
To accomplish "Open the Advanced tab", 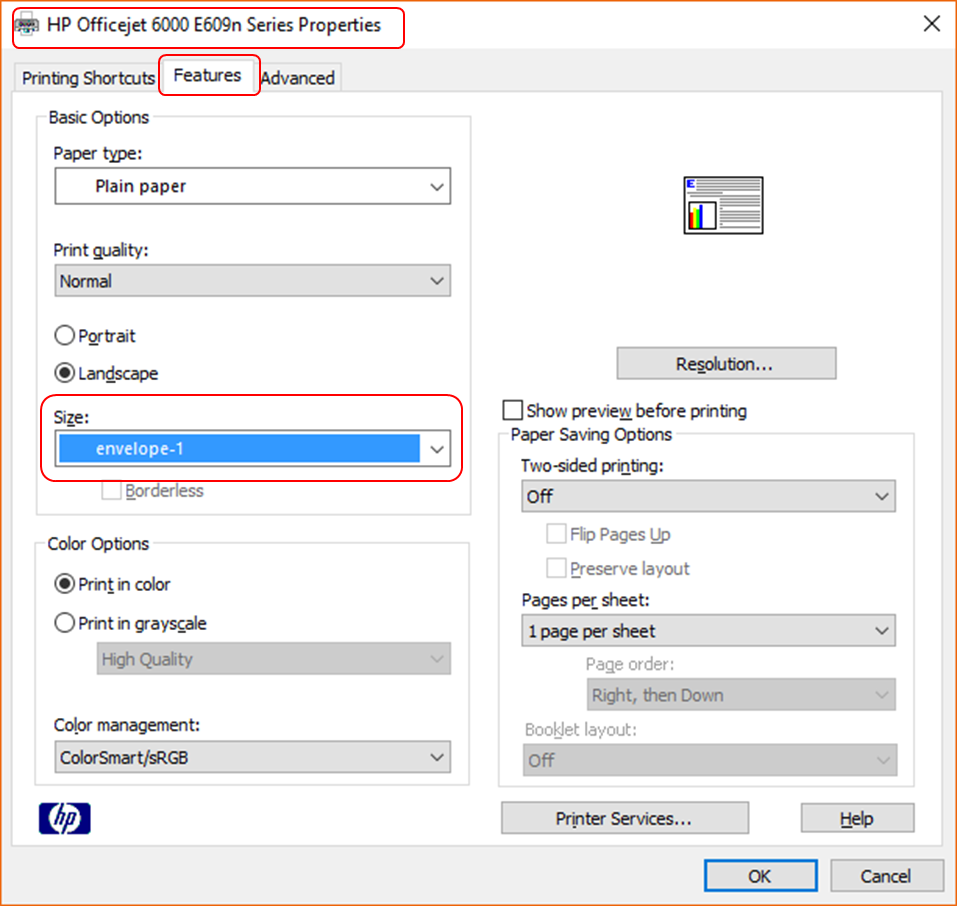I will point(298,78).
